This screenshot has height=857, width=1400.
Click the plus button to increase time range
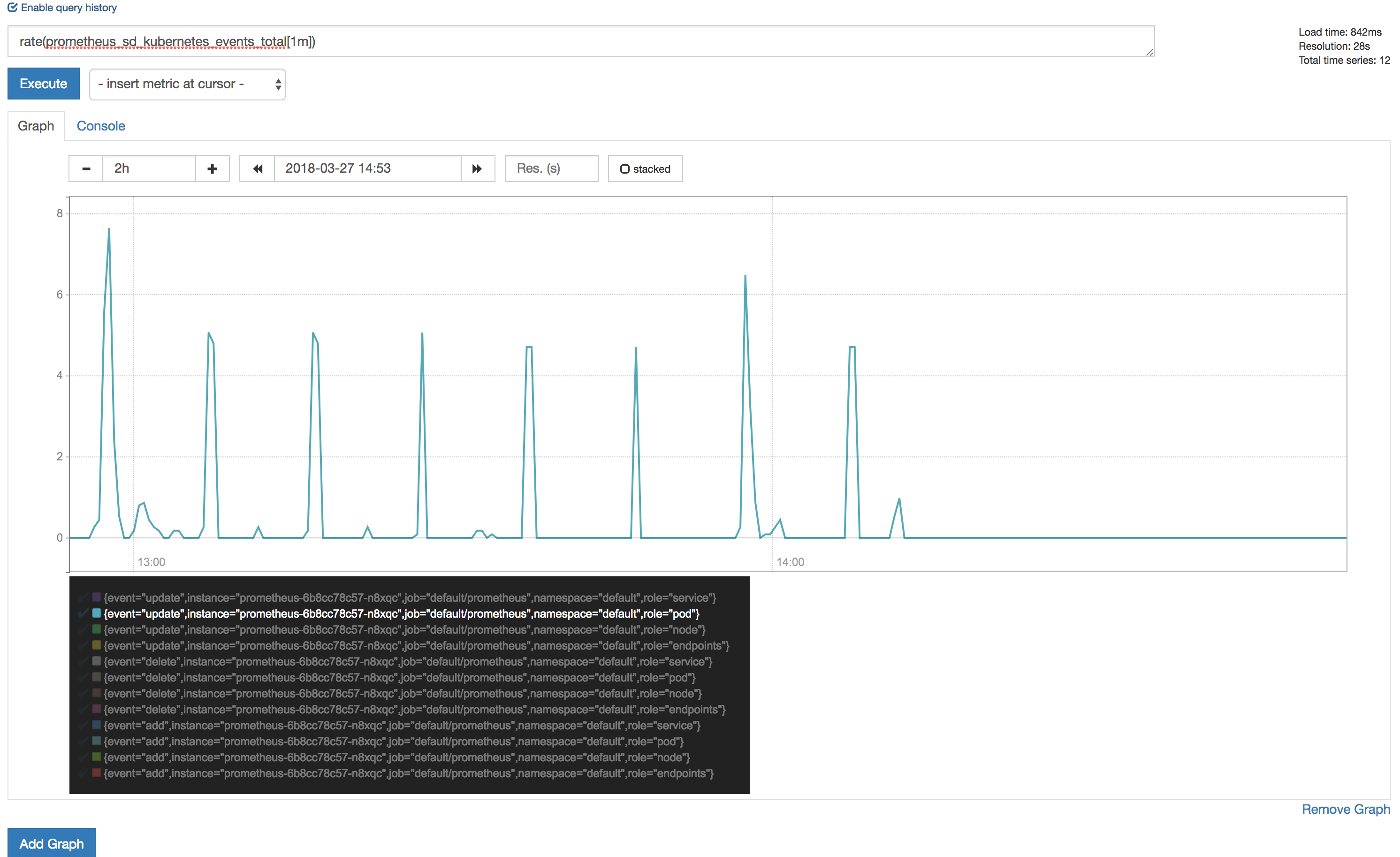click(x=212, y=169)
